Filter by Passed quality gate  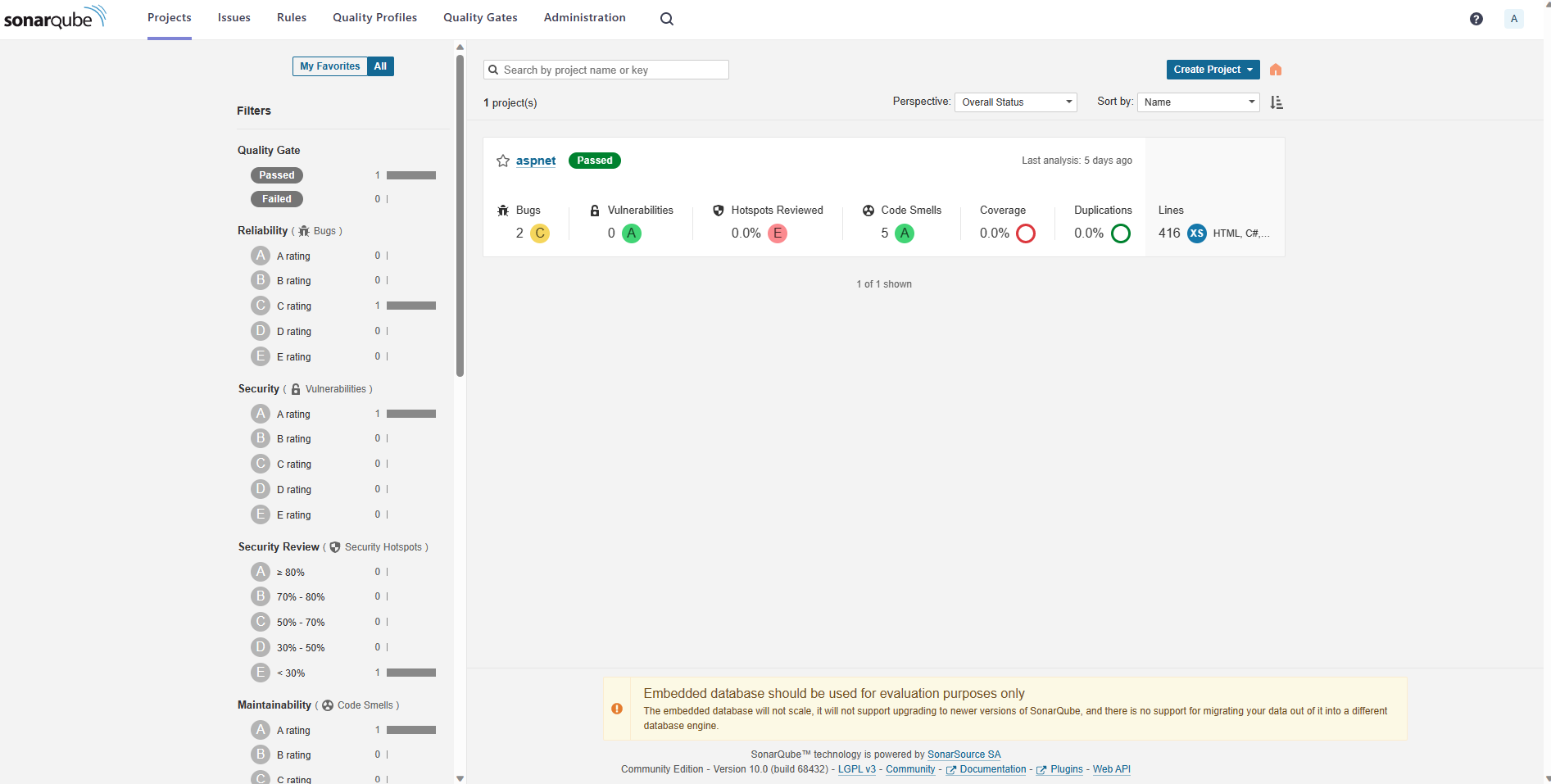coord(277,175)
